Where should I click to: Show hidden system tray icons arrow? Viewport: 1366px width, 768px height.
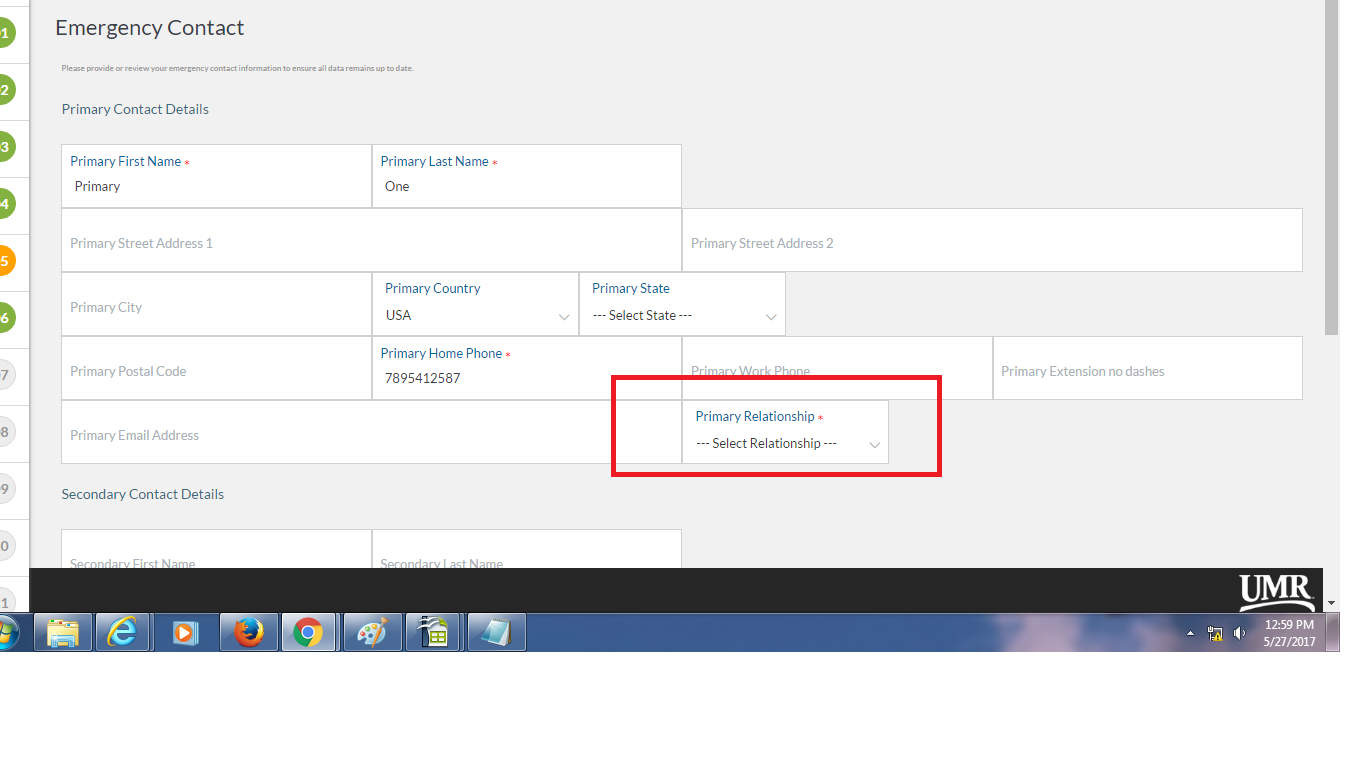(x=1190, y=633)
